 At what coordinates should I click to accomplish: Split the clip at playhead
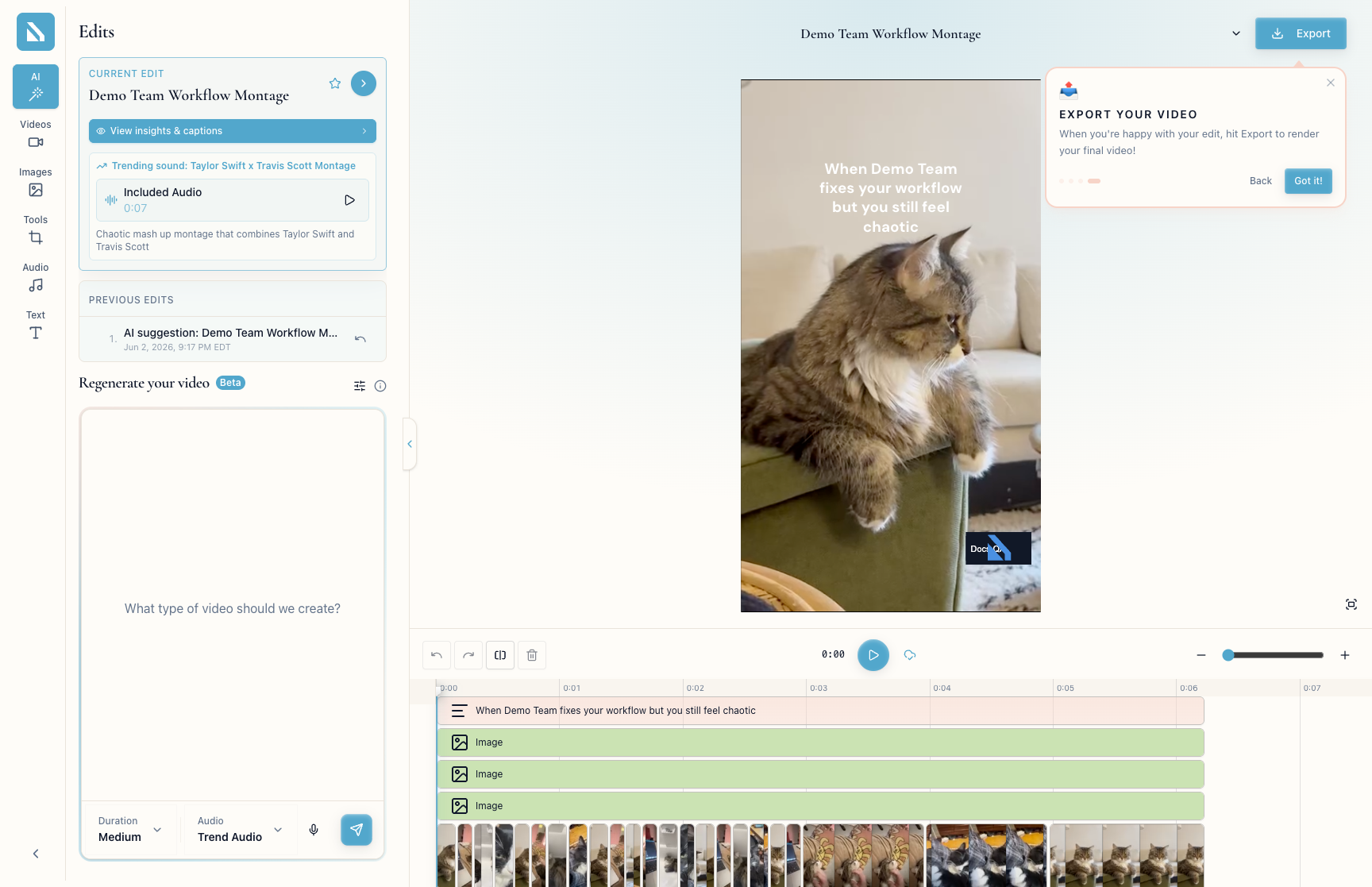click(x=500, y=655)
